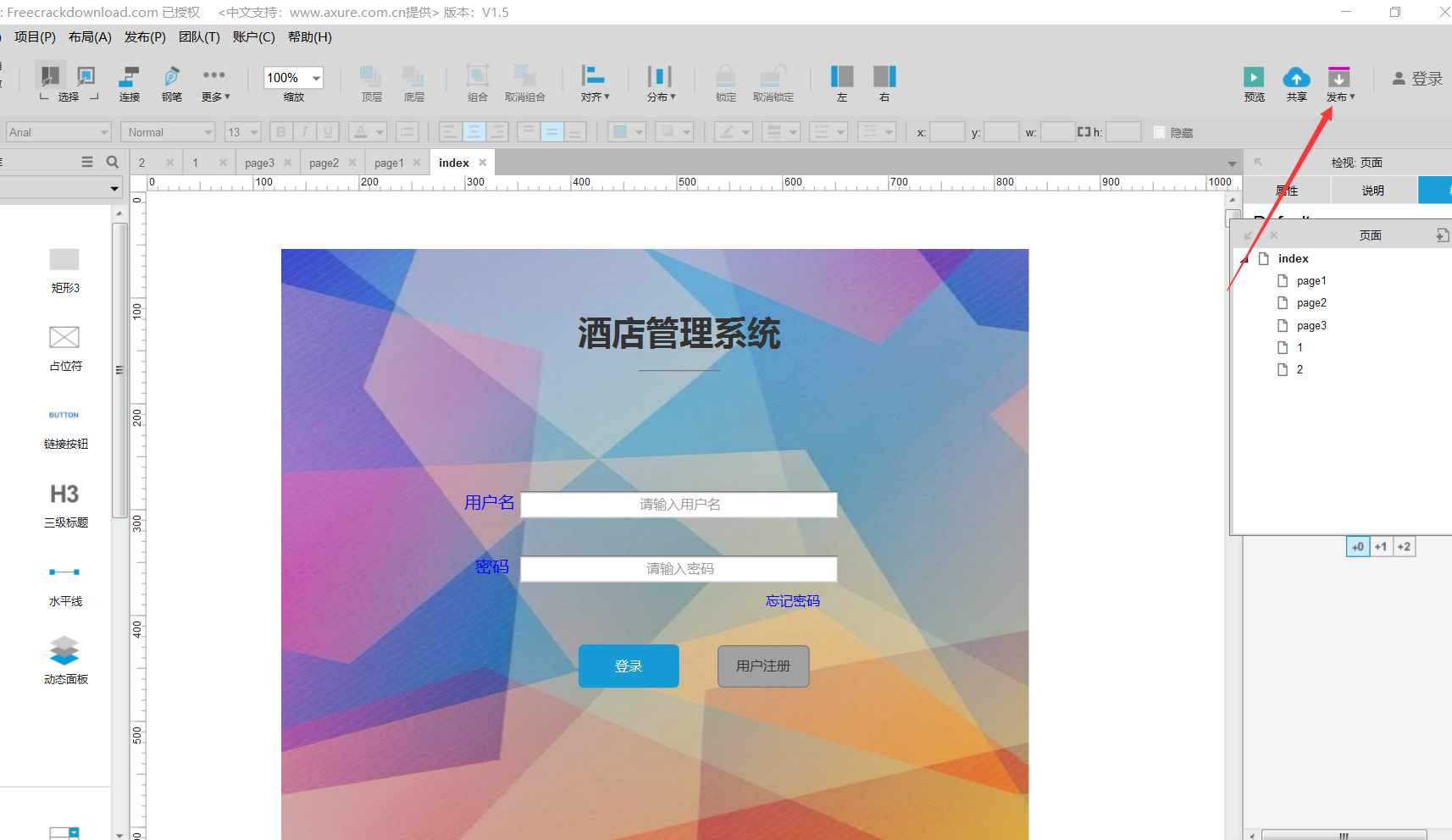Click the 锁定 (lock) icon in the toolbar
Screen dimensions: 1452x840
coord(725,82)
